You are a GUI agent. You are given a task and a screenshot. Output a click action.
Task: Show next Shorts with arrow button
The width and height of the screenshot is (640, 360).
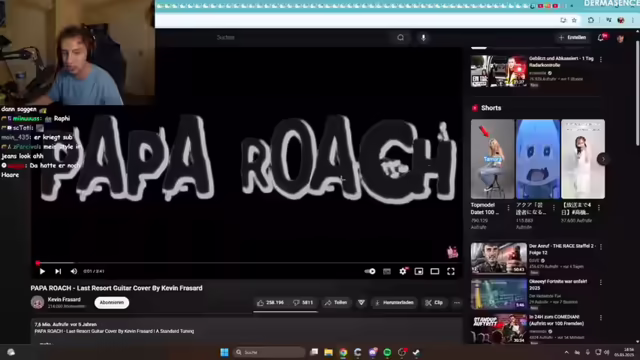603,159
